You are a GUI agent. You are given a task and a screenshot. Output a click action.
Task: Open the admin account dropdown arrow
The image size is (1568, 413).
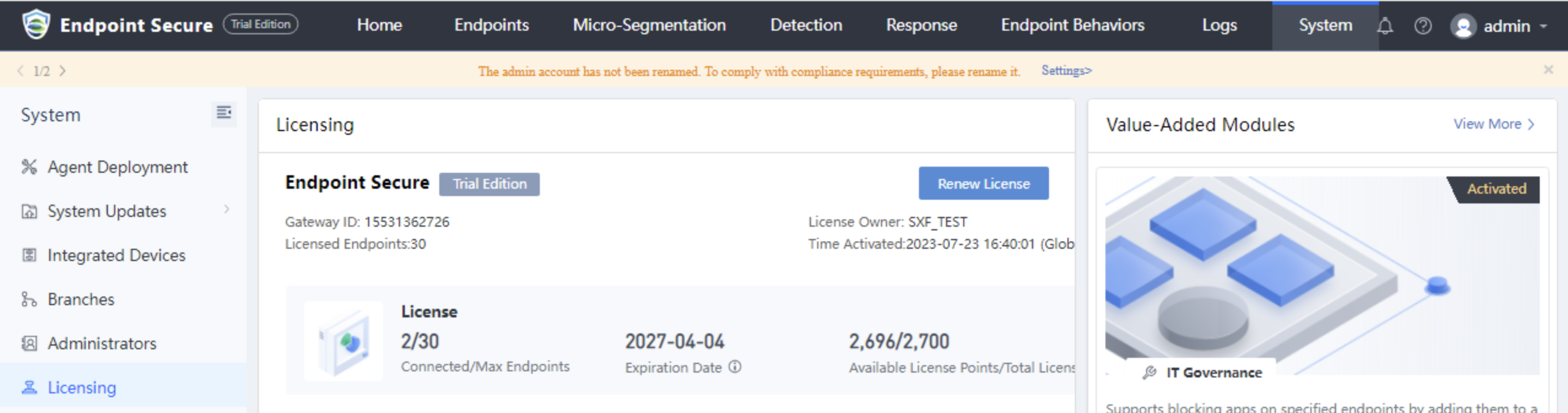point(1544,26)
